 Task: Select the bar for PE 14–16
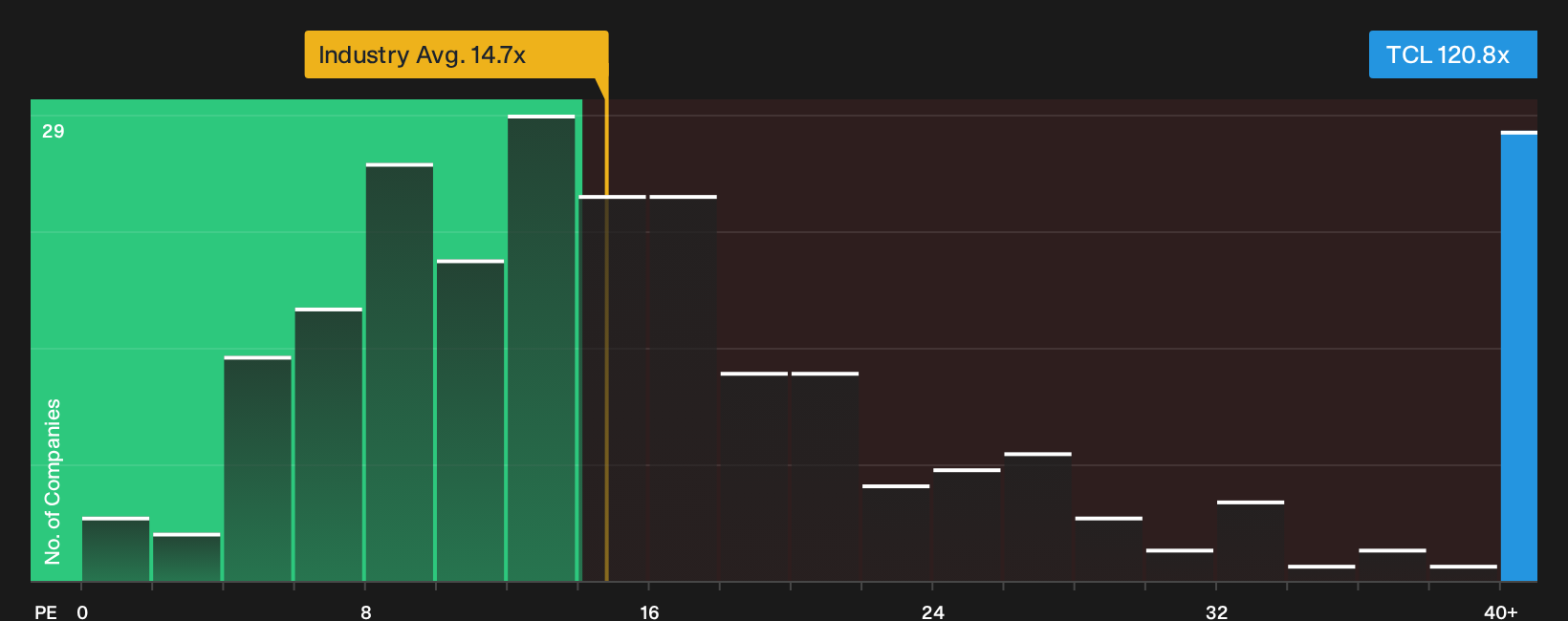click(x=612, y=389)
